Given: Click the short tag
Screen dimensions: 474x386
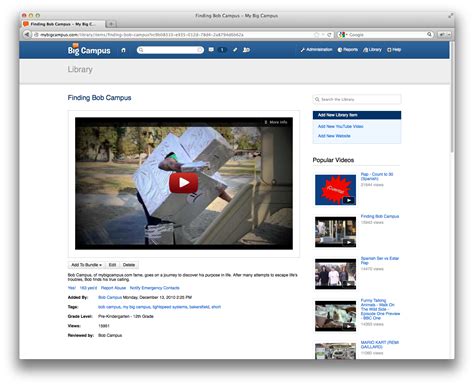Looking at the screenshot, I should 216,307.
